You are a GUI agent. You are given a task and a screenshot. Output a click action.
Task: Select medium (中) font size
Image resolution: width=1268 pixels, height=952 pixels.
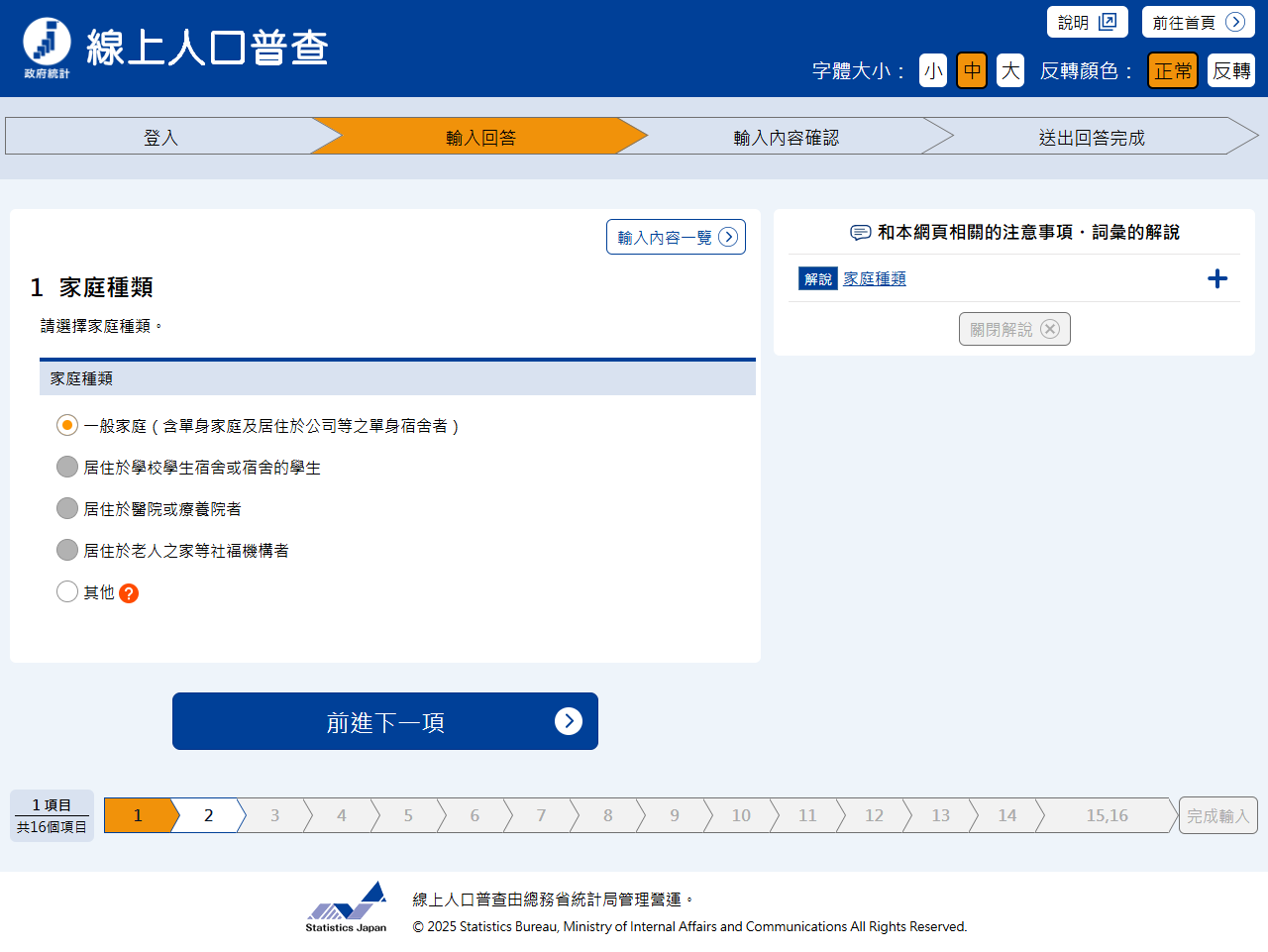[x=971, y=70]
